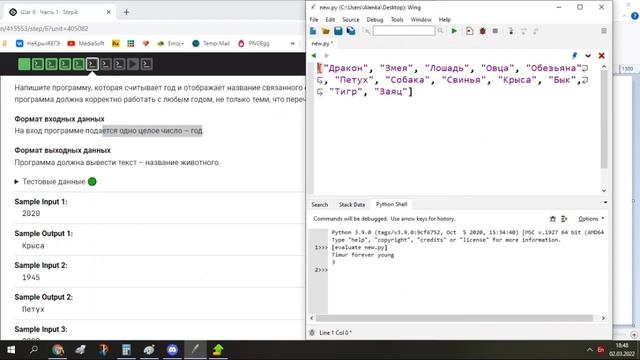Click the Step Out debug icon
The width and height of the screenshot is (640, 360).
click(536, 31)
